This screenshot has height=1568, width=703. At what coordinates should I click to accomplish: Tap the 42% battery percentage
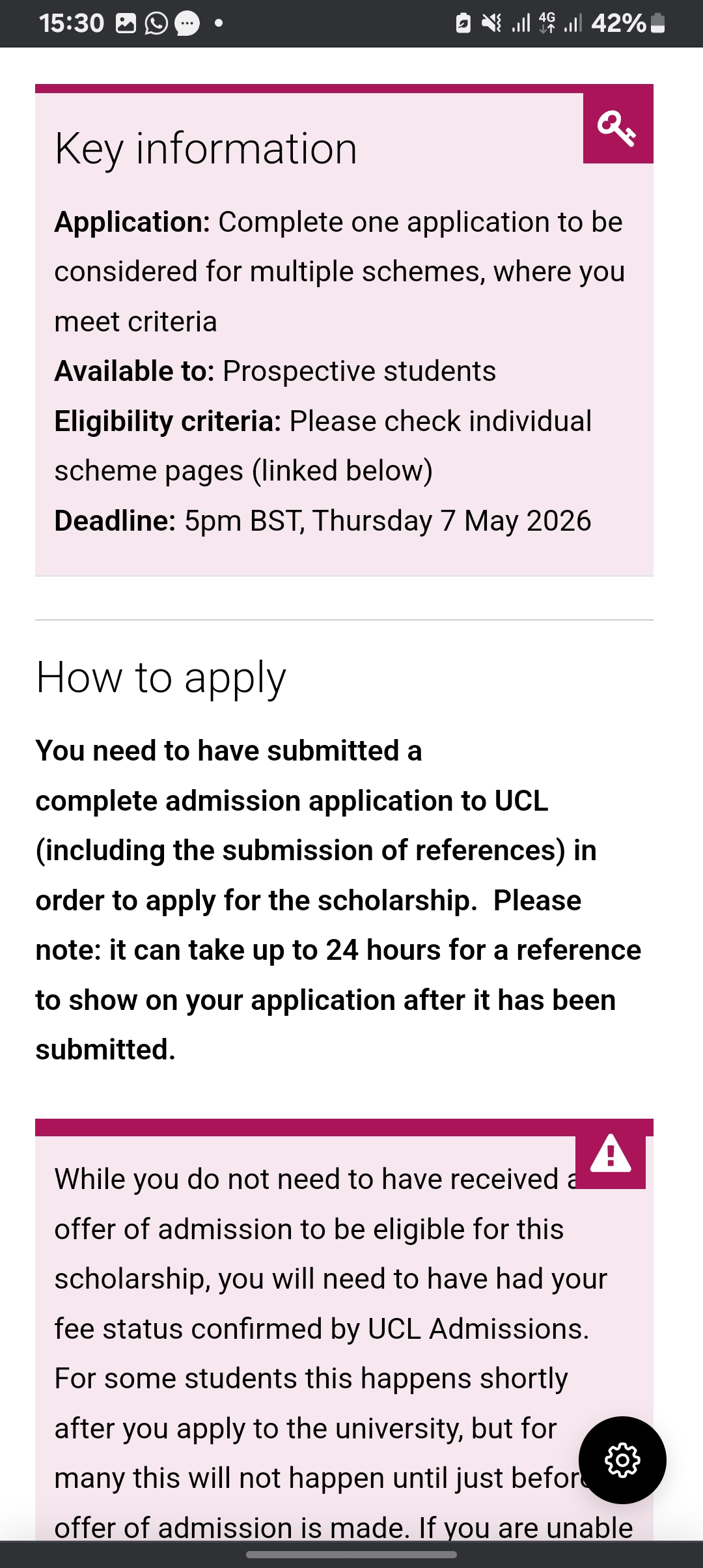coord(618,24)
